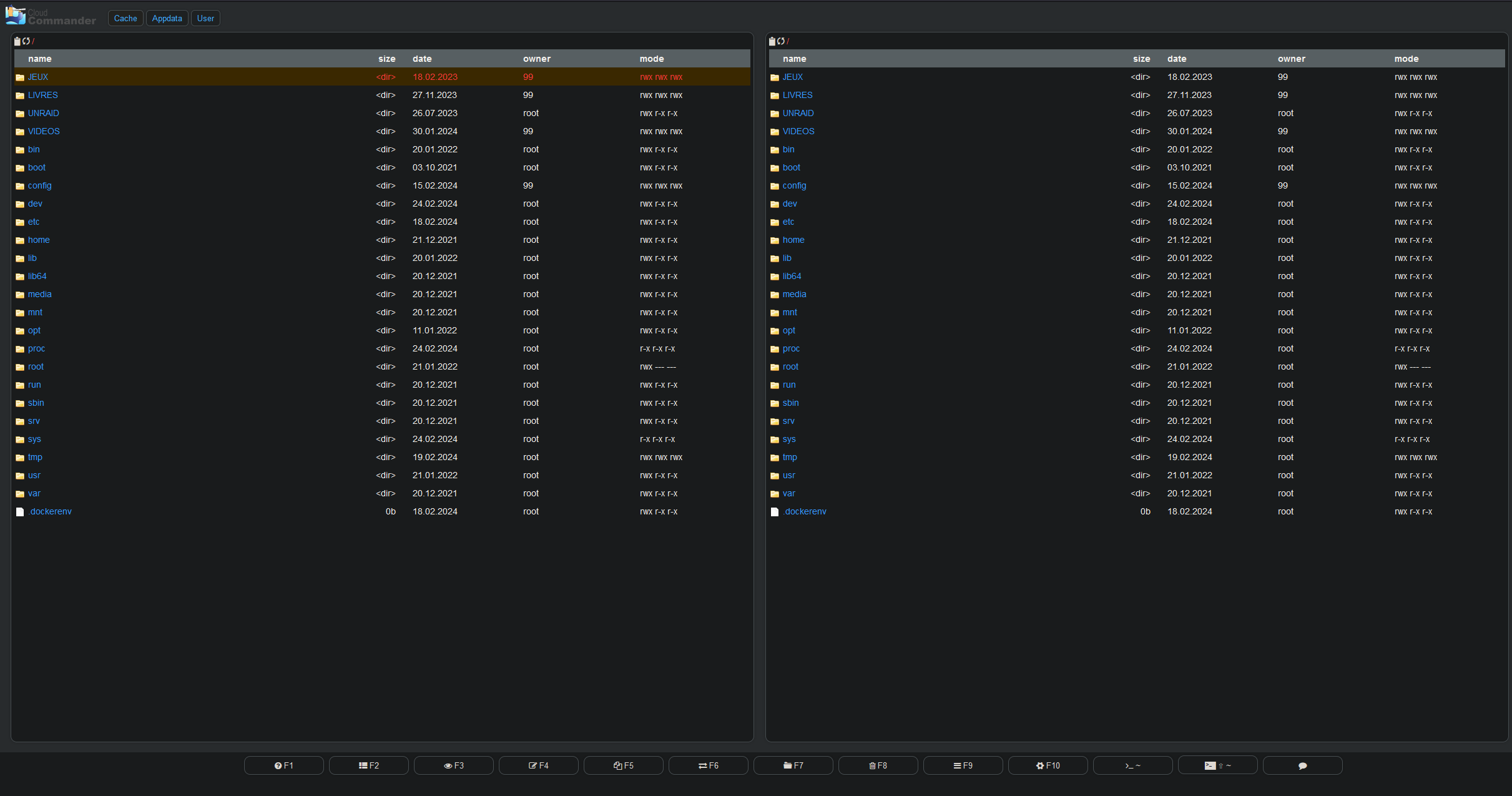Click the F7 new folder button
Viewport: 1512px width, 796px height.
[793, 765]
